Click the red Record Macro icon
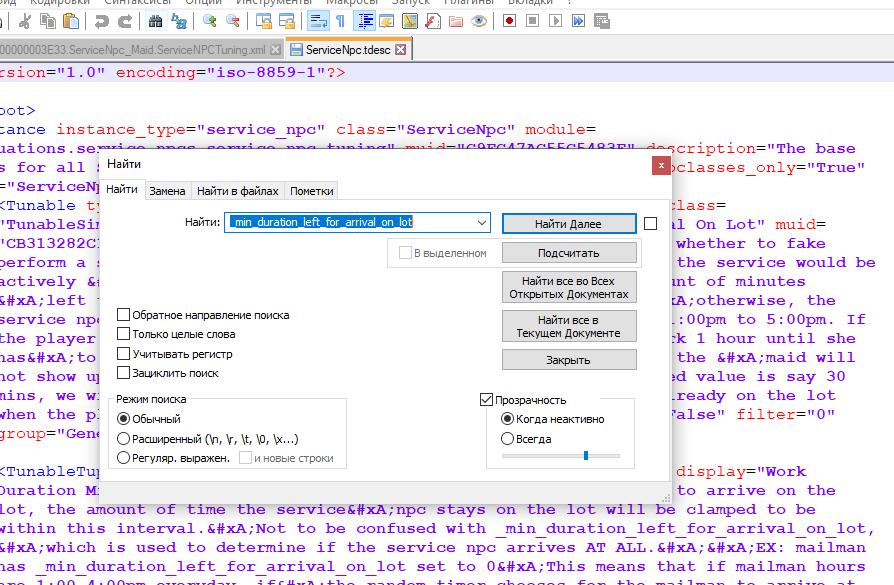This screenshot has width=894, height=585. coord(510,20)
